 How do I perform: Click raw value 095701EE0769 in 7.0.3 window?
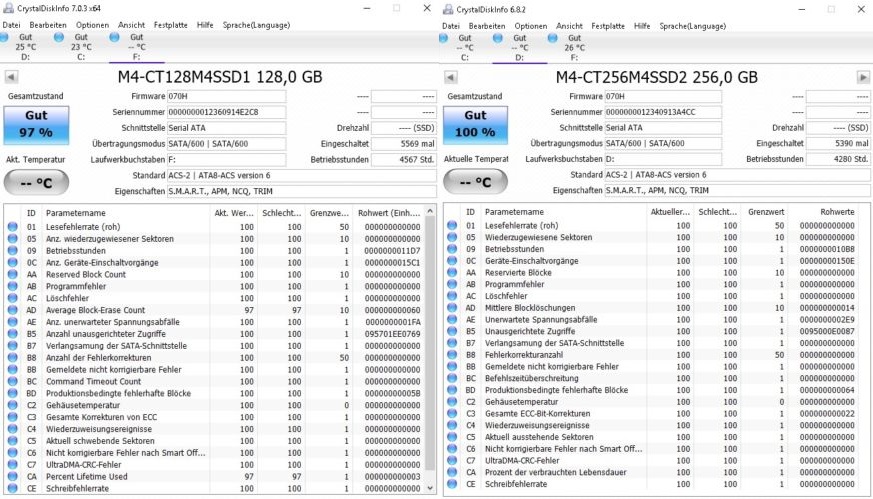coord(393,334)
